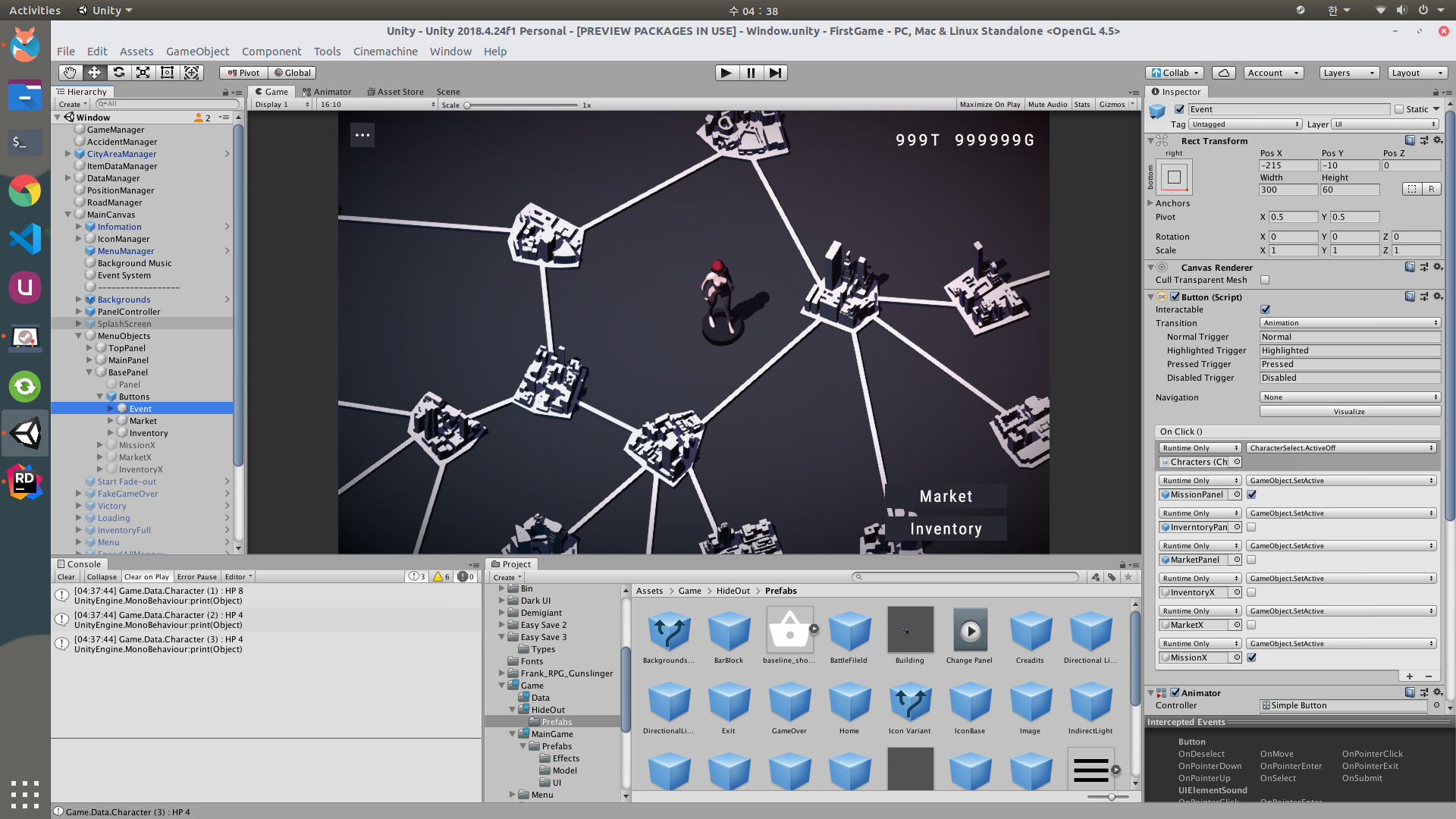Toggle MissionPanel SetActive checkbox
Viewport: 1456px width, 819px height.
point(1252,494)
